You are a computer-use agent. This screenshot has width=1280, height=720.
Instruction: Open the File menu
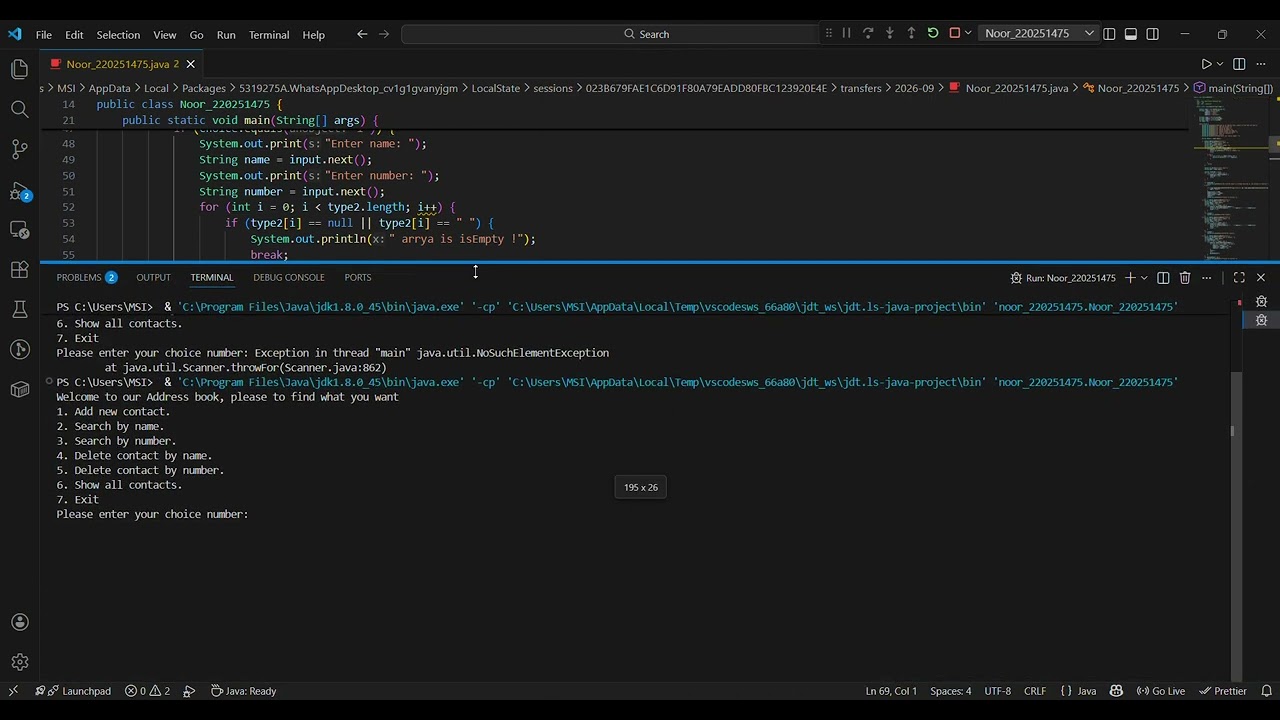coord(44,34)
